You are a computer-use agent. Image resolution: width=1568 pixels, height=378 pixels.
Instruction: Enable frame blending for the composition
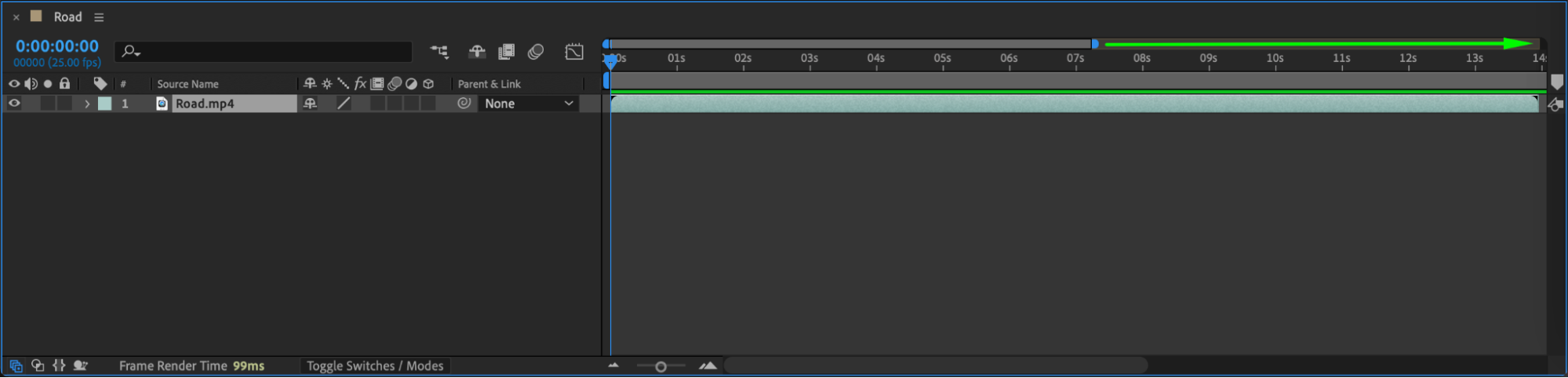coord(507,52)
